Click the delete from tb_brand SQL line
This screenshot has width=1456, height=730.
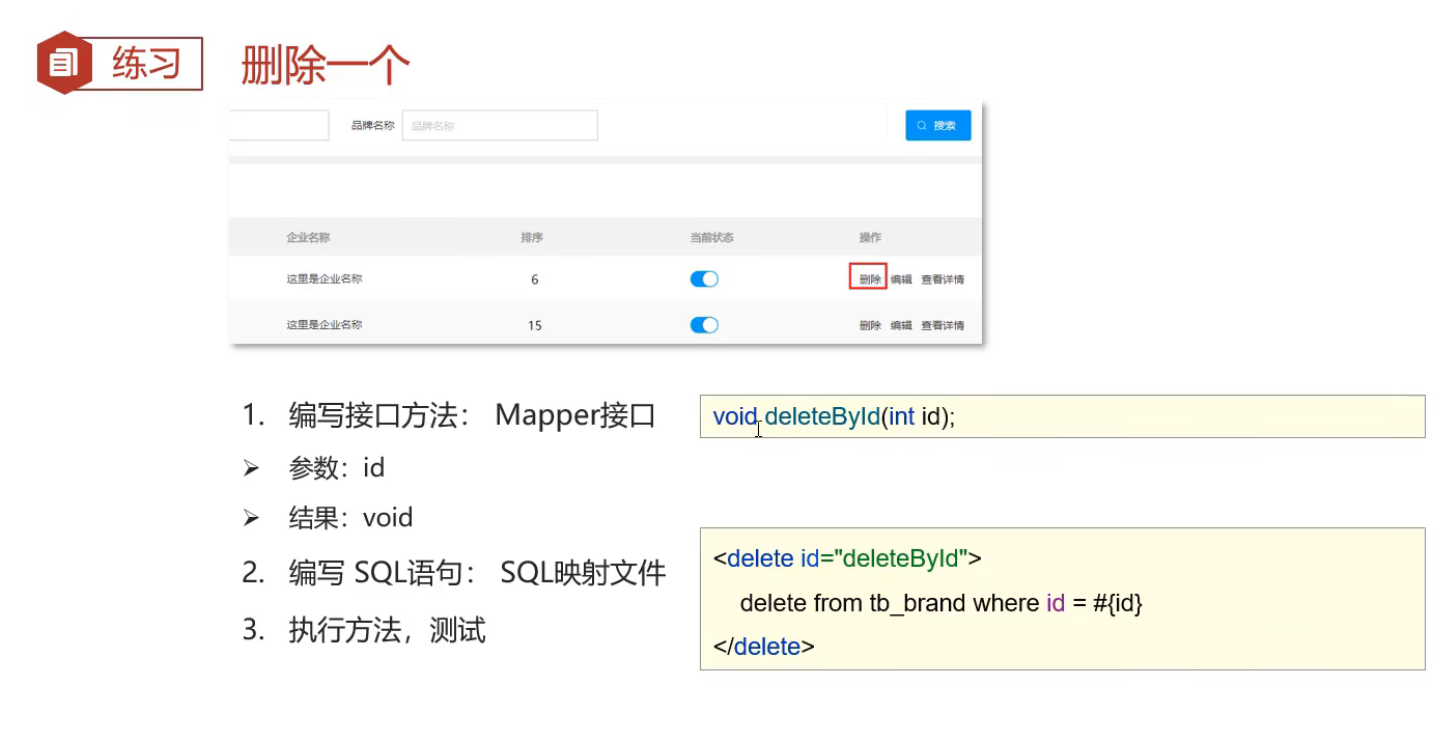tap(941, 603)
